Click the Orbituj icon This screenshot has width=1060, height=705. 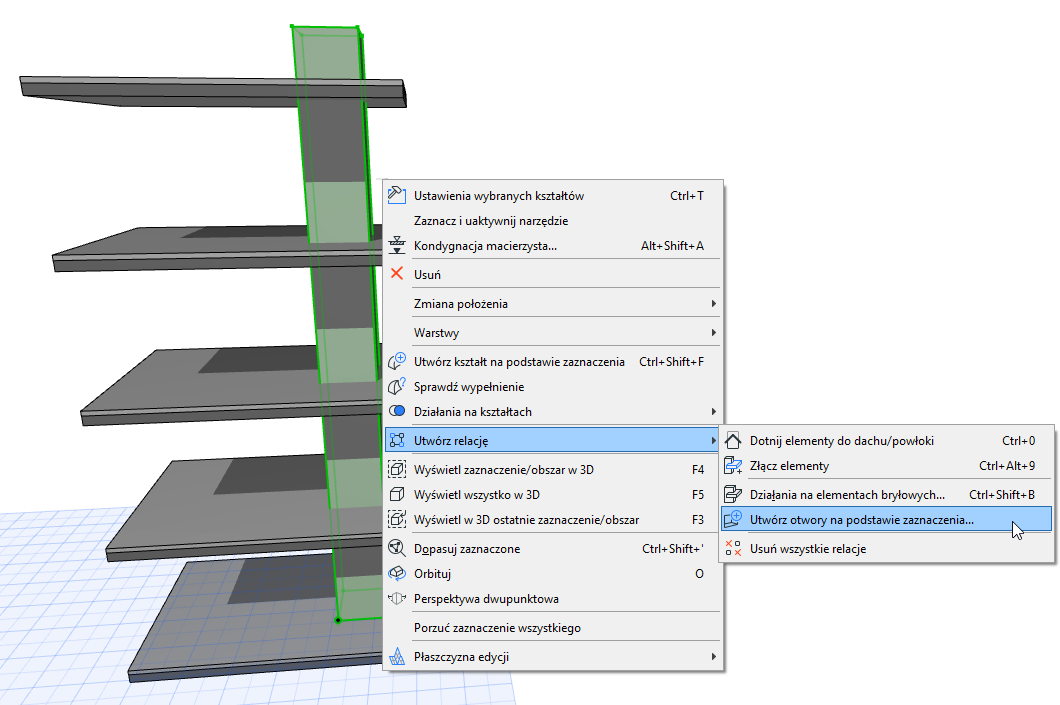click(x=397, y=573)
